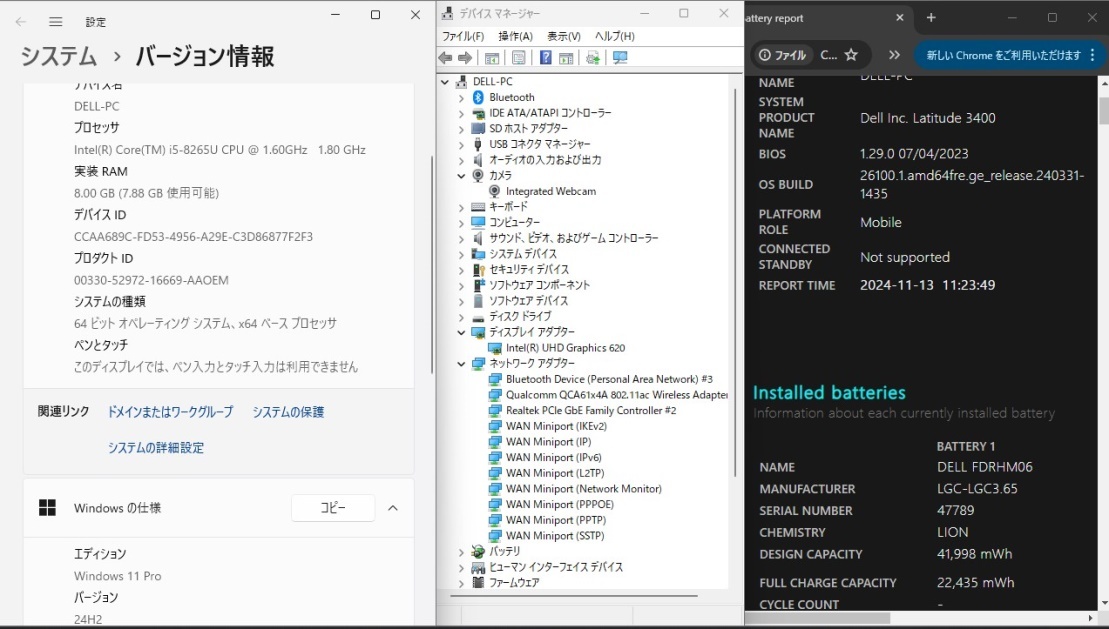
Task: Click the Settings window vertical scrollbar
Action: point(432,265)
